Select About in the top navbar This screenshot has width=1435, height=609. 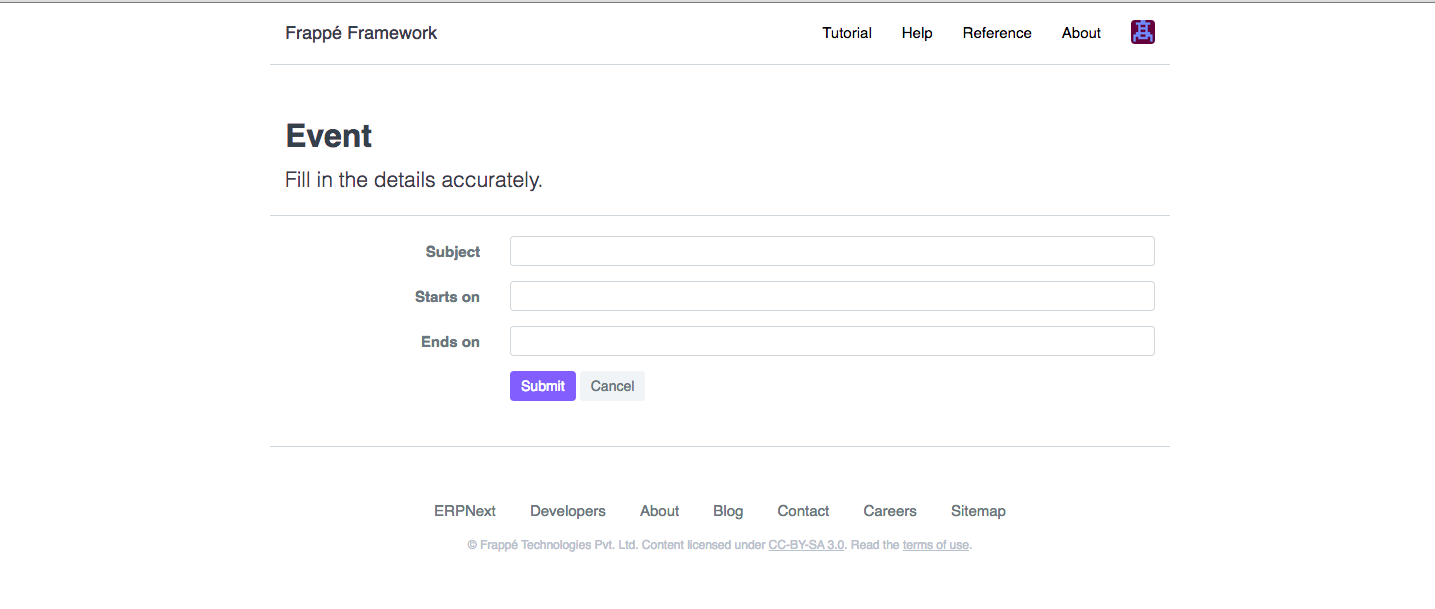pyautogui.click(x=1081, y=33)
